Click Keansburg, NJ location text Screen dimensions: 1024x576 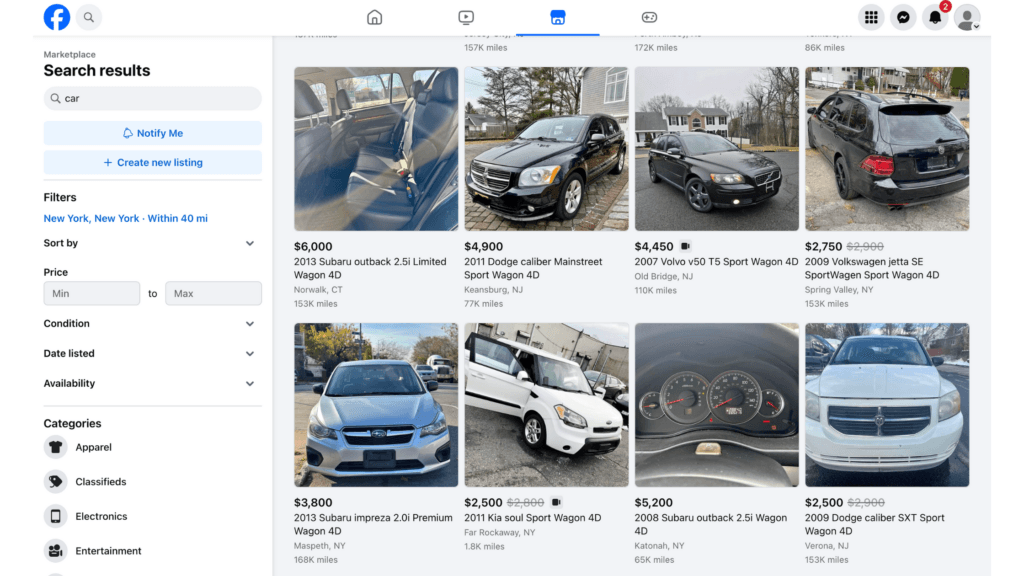coord(494,290)
